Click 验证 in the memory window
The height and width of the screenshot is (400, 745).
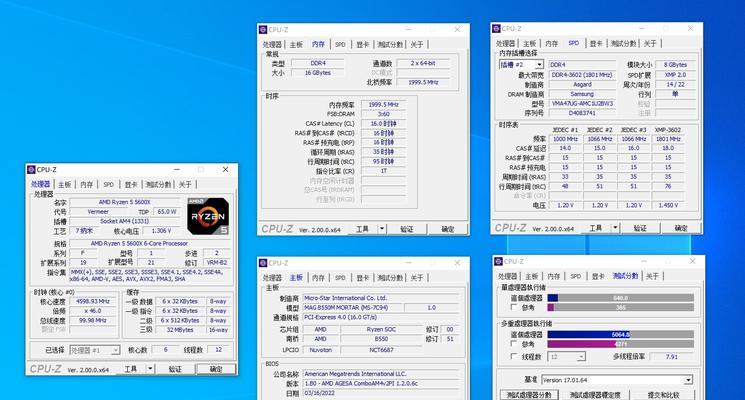[407, 229]
